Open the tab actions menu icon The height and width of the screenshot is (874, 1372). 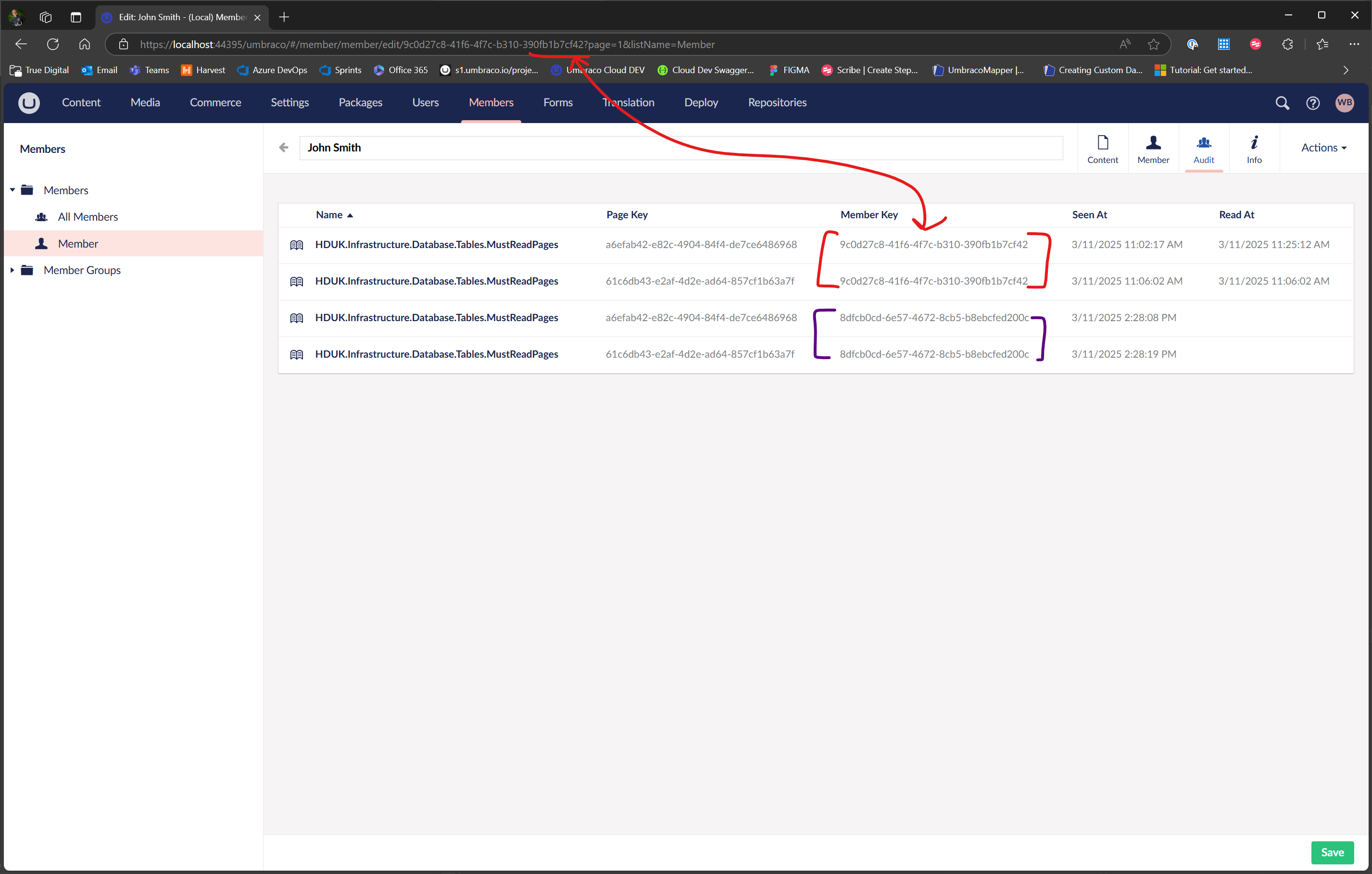[x=76, y=17]
